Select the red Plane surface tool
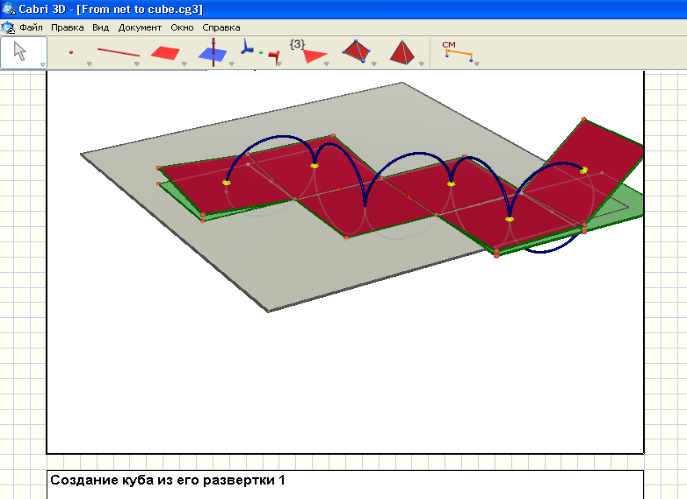This screenshot has width=687, height=499. tap(164, 53)
